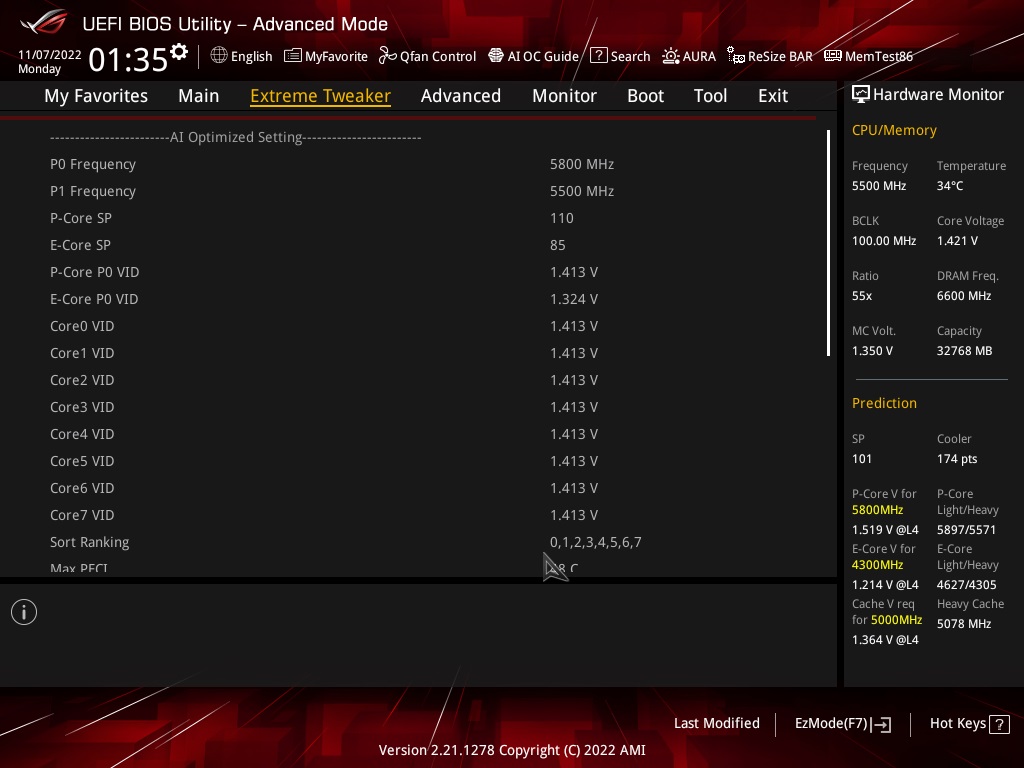Click the 5500 MHz P1 Frequency value

click(x=582, y=191)
